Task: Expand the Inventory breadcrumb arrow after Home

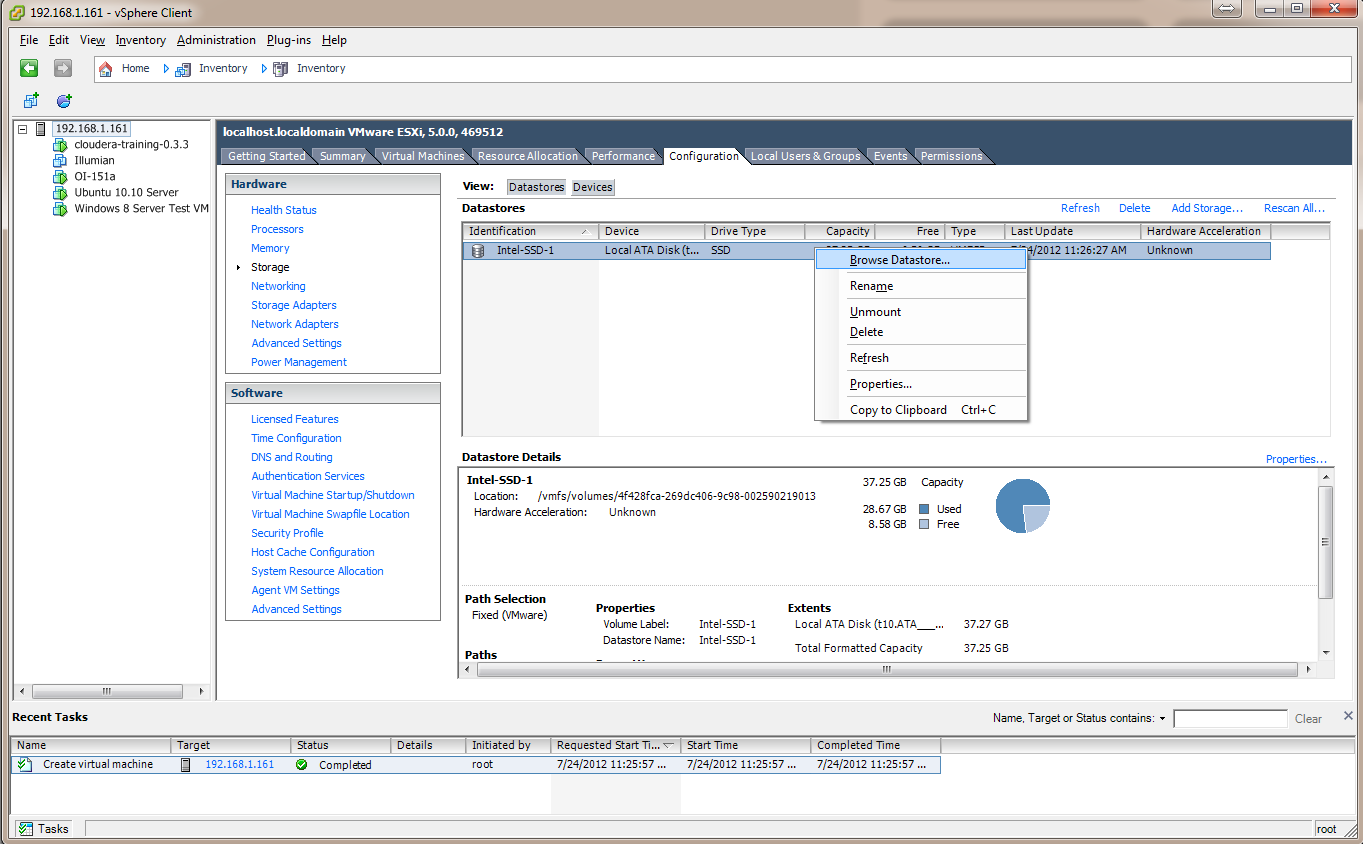Action: [x=166, y=69]
